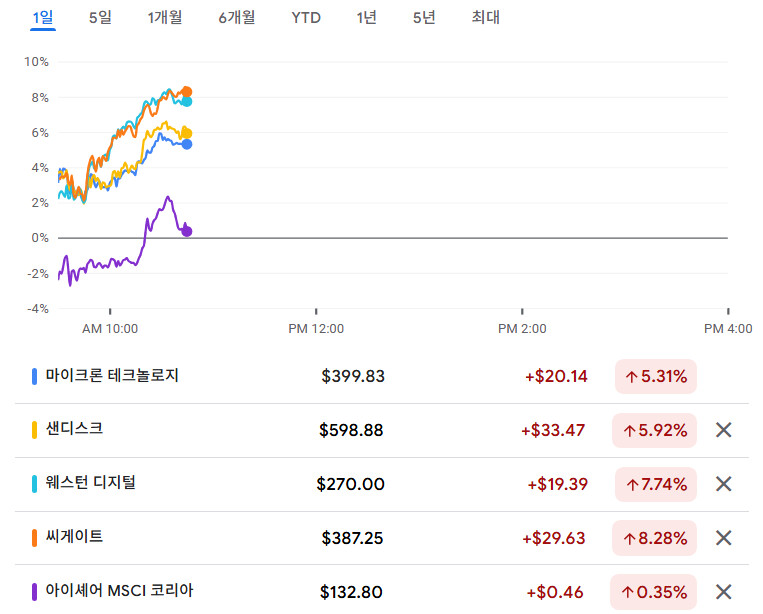Click the orange endpoint dot on the chart
Viewport: 763px width, 614px height.
(186, 92)
